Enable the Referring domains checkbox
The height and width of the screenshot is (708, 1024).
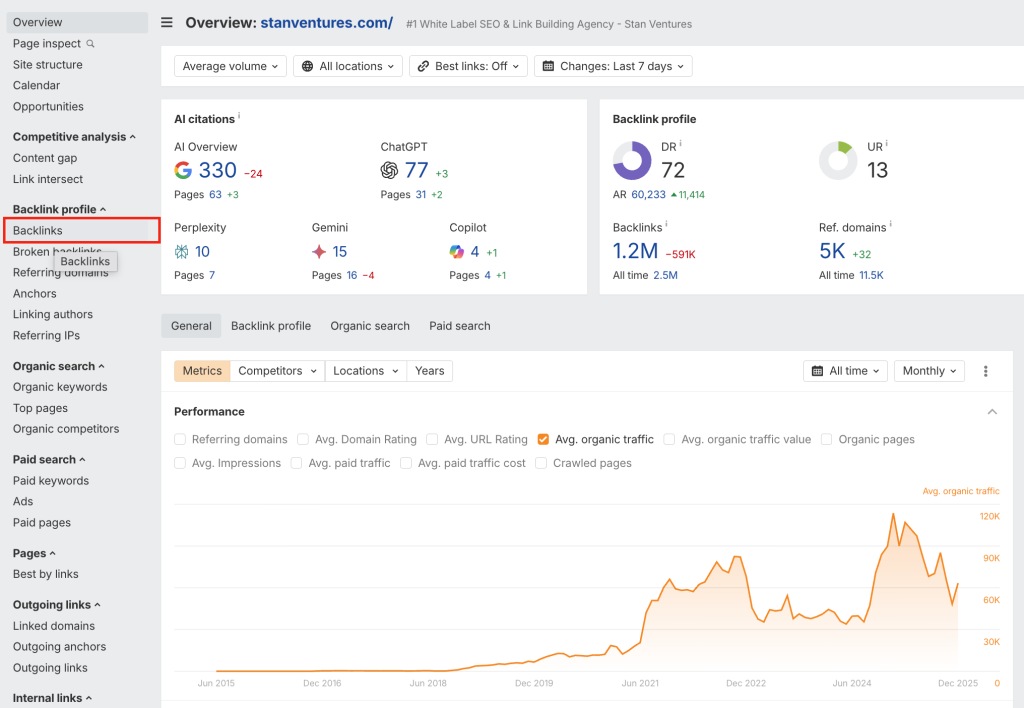(x=181, y=439)
